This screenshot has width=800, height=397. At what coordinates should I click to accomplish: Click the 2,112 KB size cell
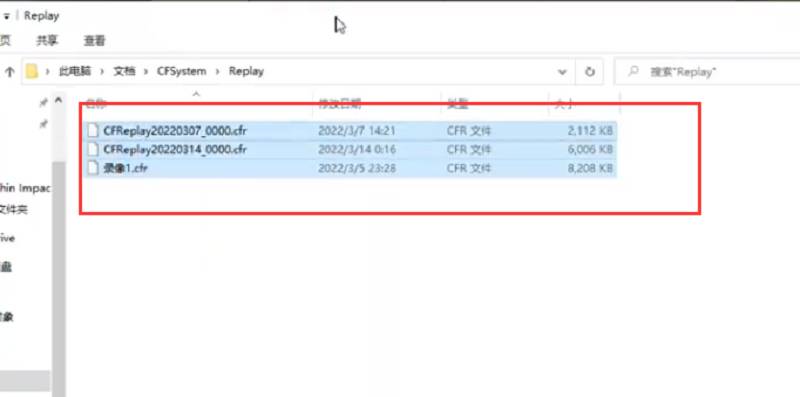(590, 131)
